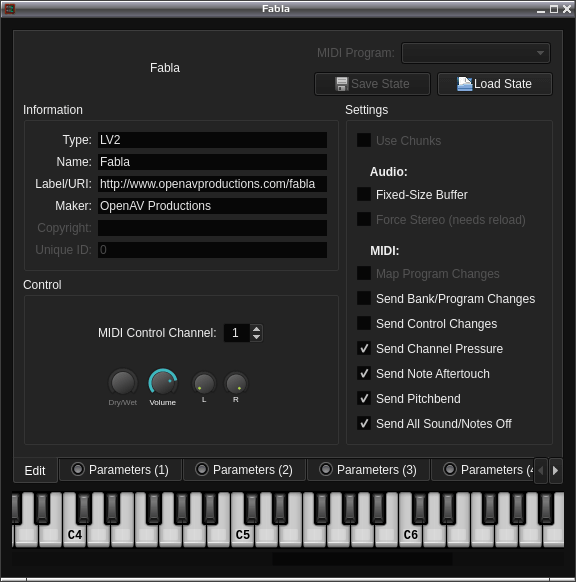
Task: Disable Send Pitchbend checkbox
Action: click(364, 398)
